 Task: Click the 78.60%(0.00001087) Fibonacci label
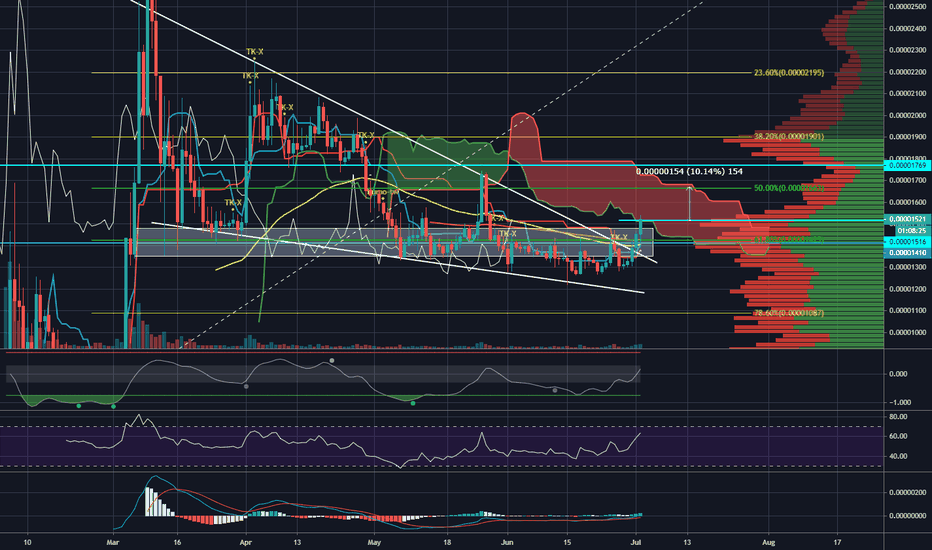[789, 313]
